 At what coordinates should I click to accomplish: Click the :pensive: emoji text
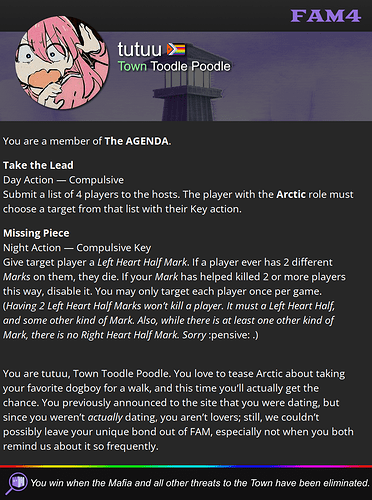click(229, 335)
